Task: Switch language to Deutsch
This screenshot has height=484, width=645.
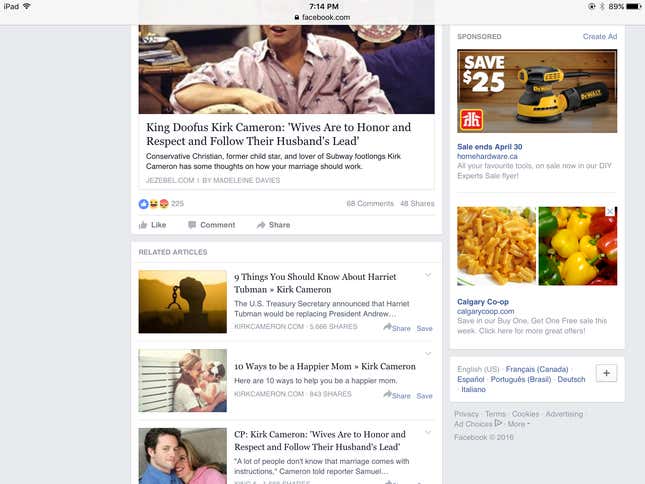Action: pyautogui.click(x=571, y=379)
